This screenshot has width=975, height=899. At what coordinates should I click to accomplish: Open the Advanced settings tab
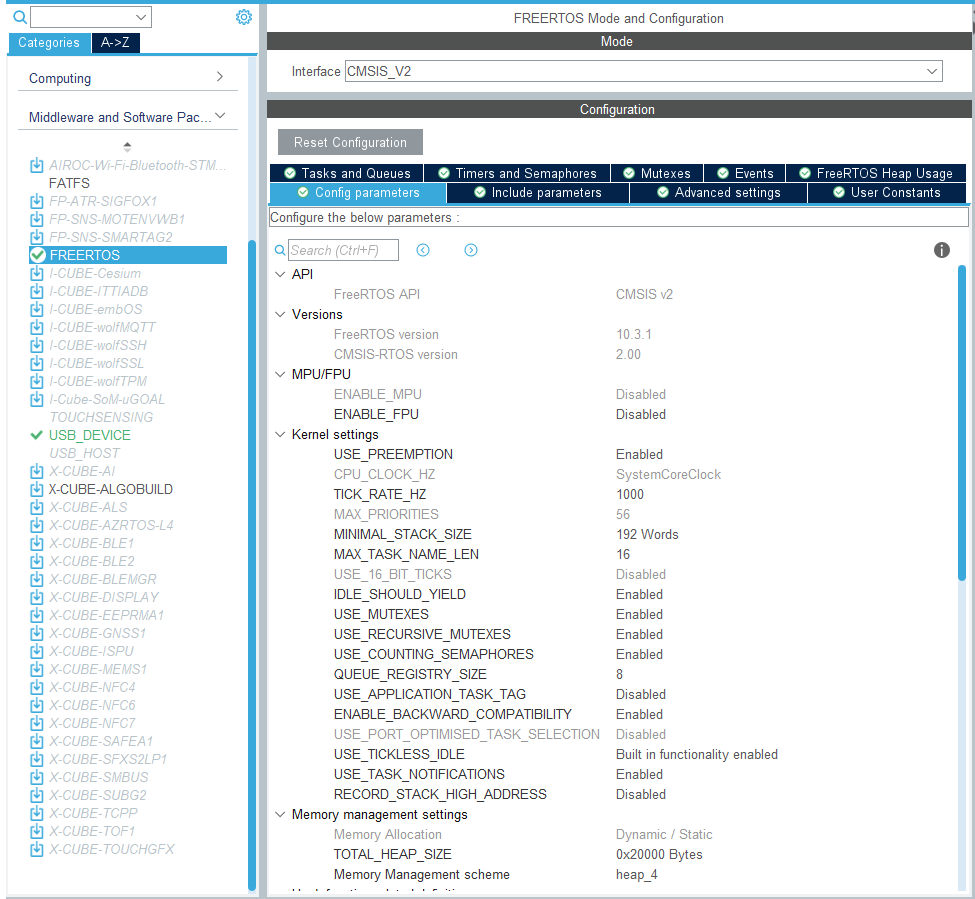718,193
